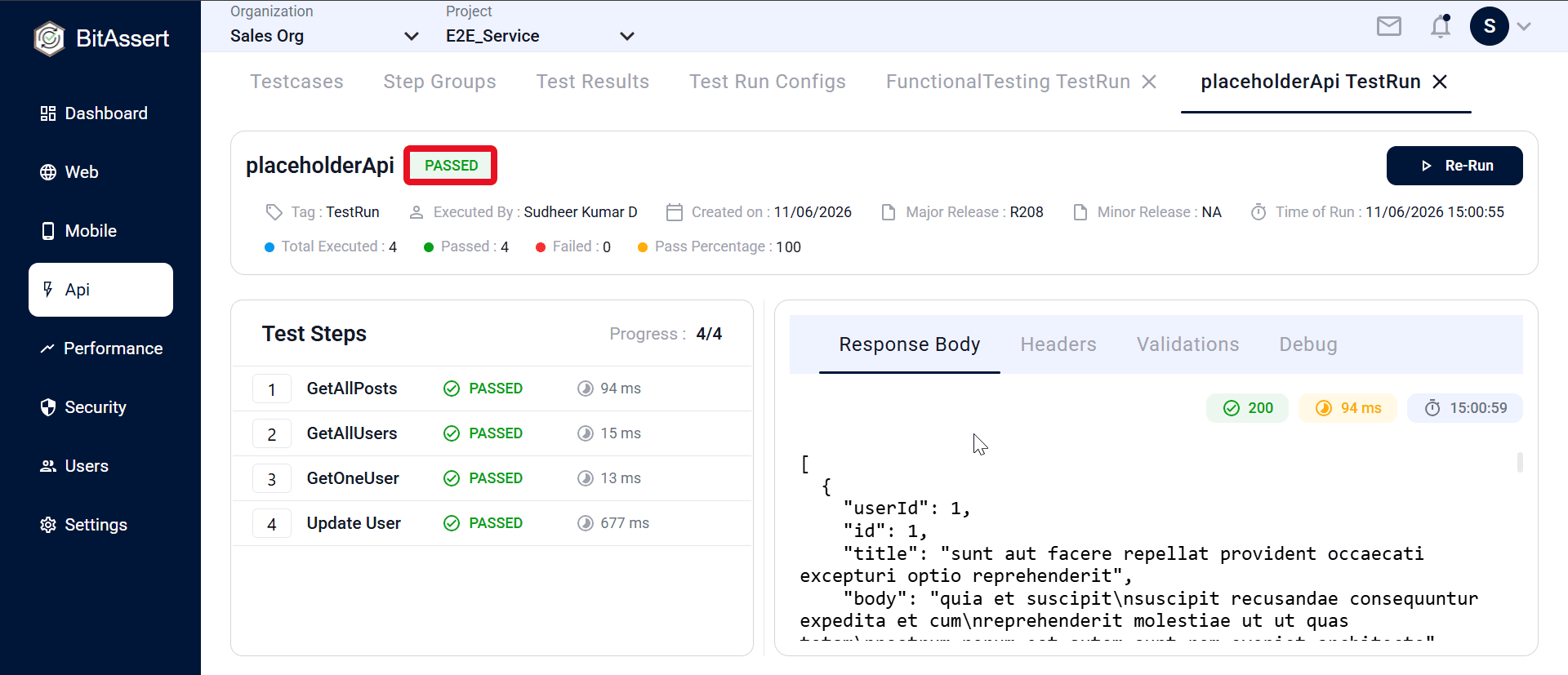Image resolution: width=1568 pixels, height=675 pixels.
Task: Select Api in the sidebar
Action: pos(100,290)
